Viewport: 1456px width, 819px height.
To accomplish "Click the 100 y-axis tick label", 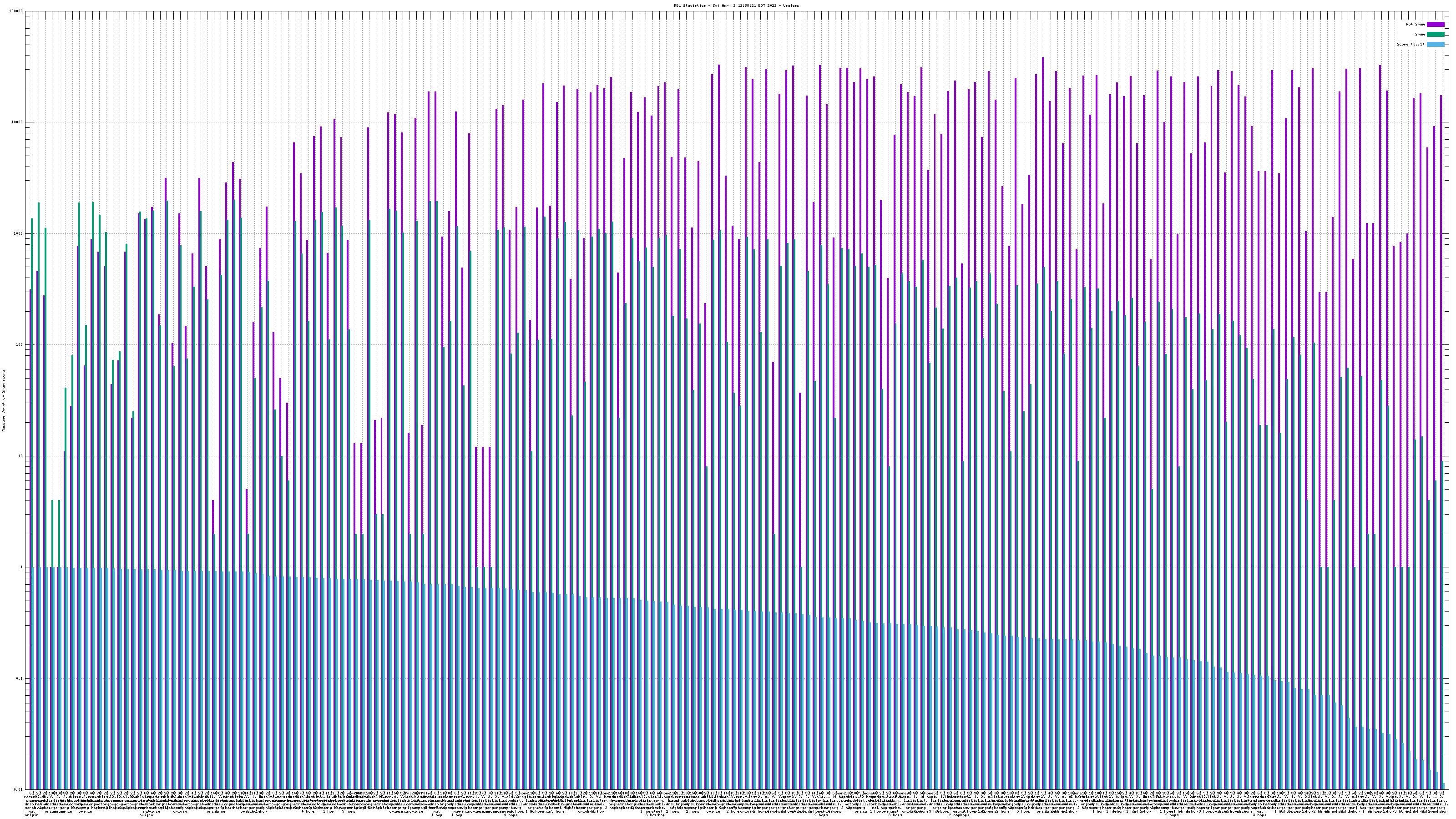I will [19, 345].
